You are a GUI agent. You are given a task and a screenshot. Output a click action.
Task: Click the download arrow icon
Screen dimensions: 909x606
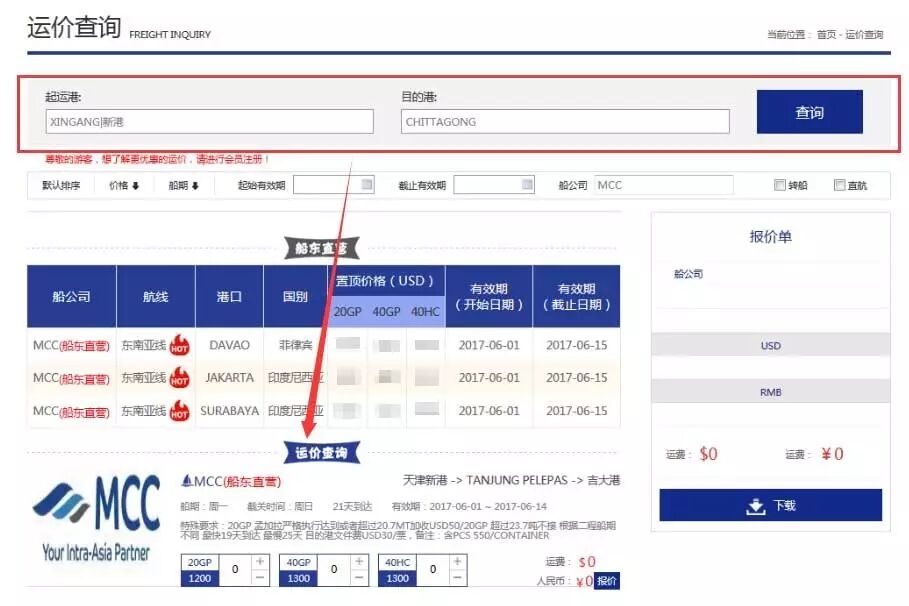pyautogui.click(x=755, y=506)
